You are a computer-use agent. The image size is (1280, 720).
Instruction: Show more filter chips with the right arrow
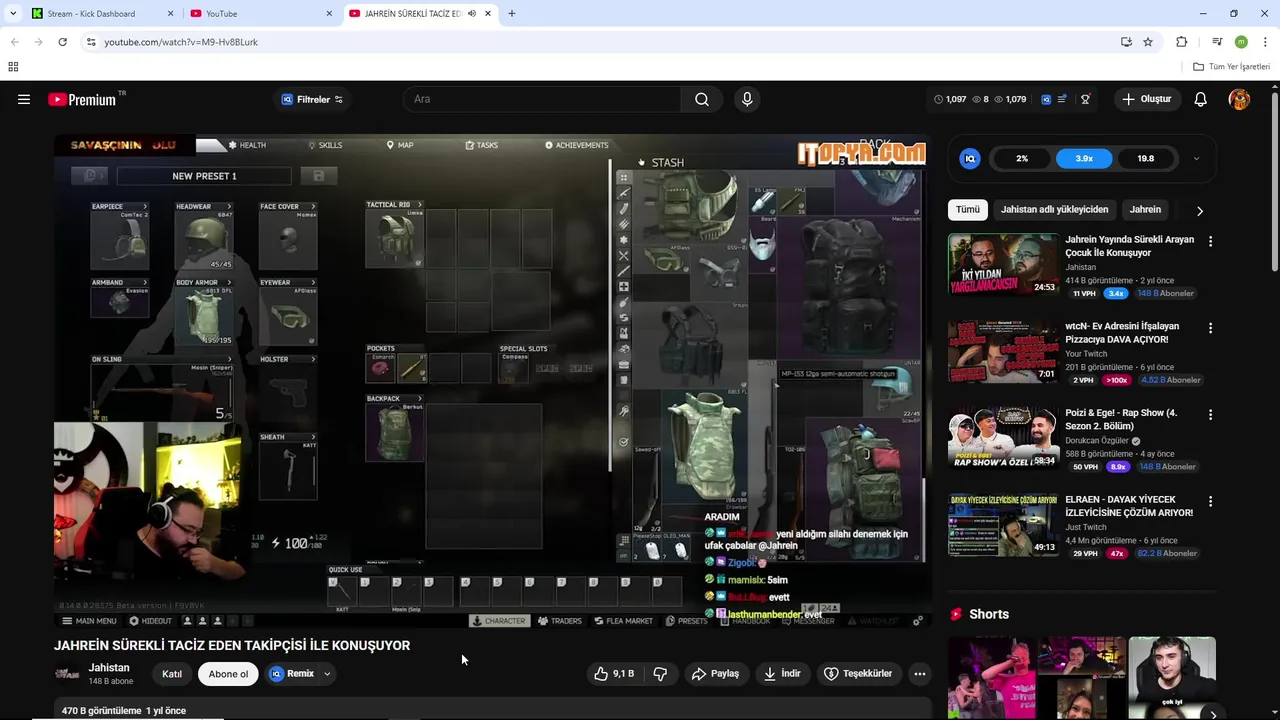click(1200, 211)
